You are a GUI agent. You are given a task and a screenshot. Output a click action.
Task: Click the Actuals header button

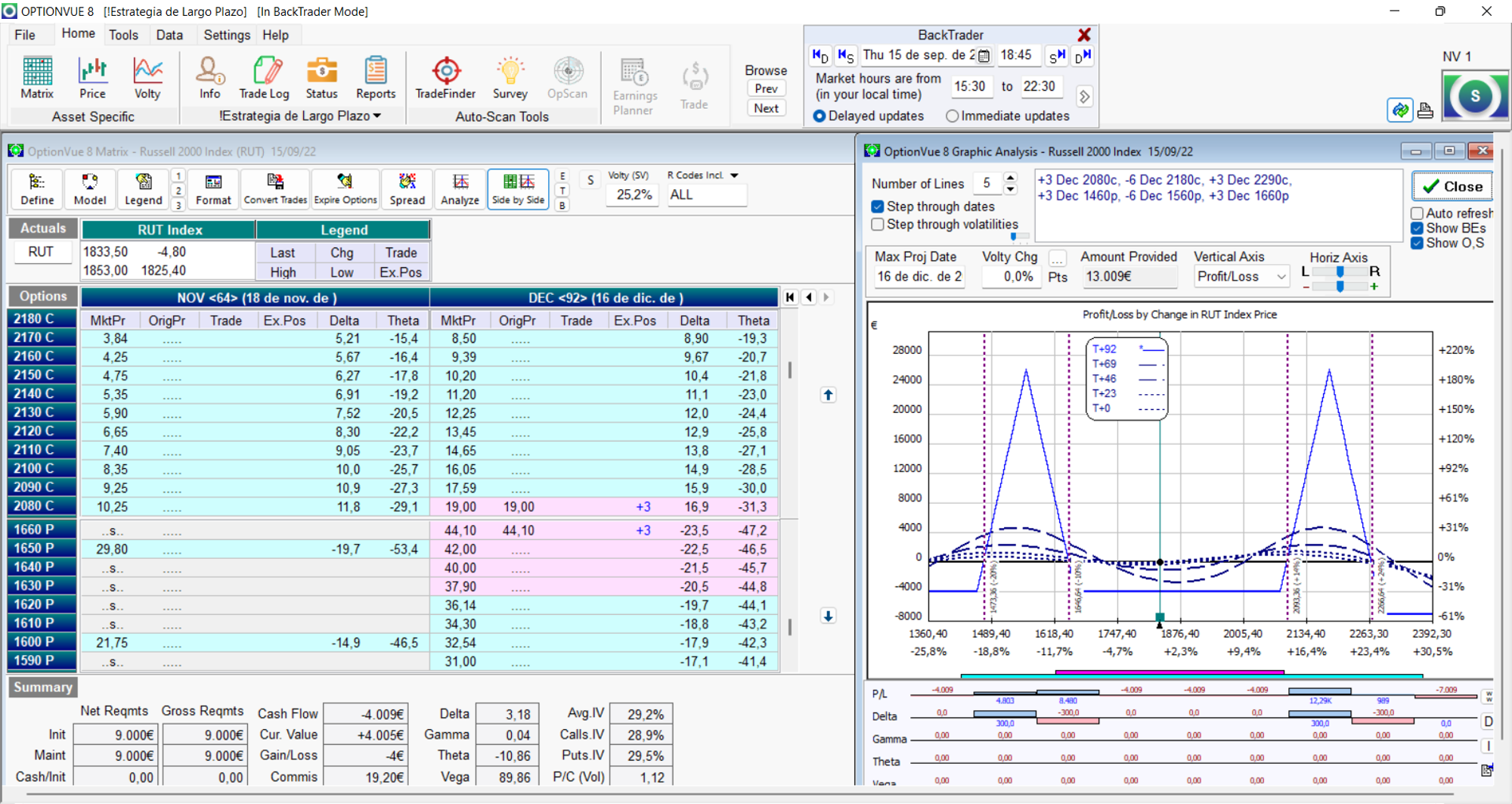point(43,228)
